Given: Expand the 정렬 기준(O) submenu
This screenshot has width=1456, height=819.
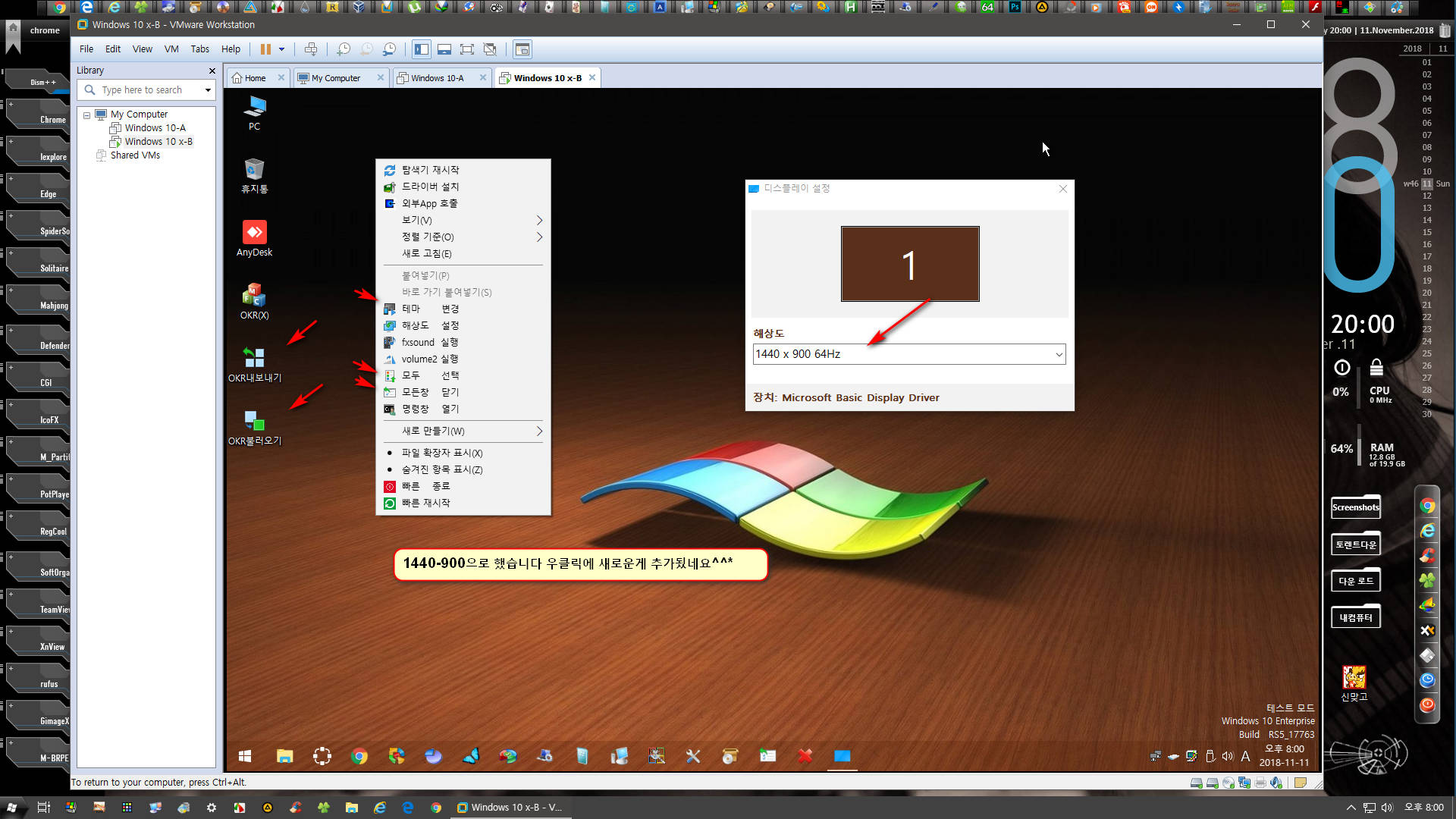Looking at the screenshot, I should (463, 237).
